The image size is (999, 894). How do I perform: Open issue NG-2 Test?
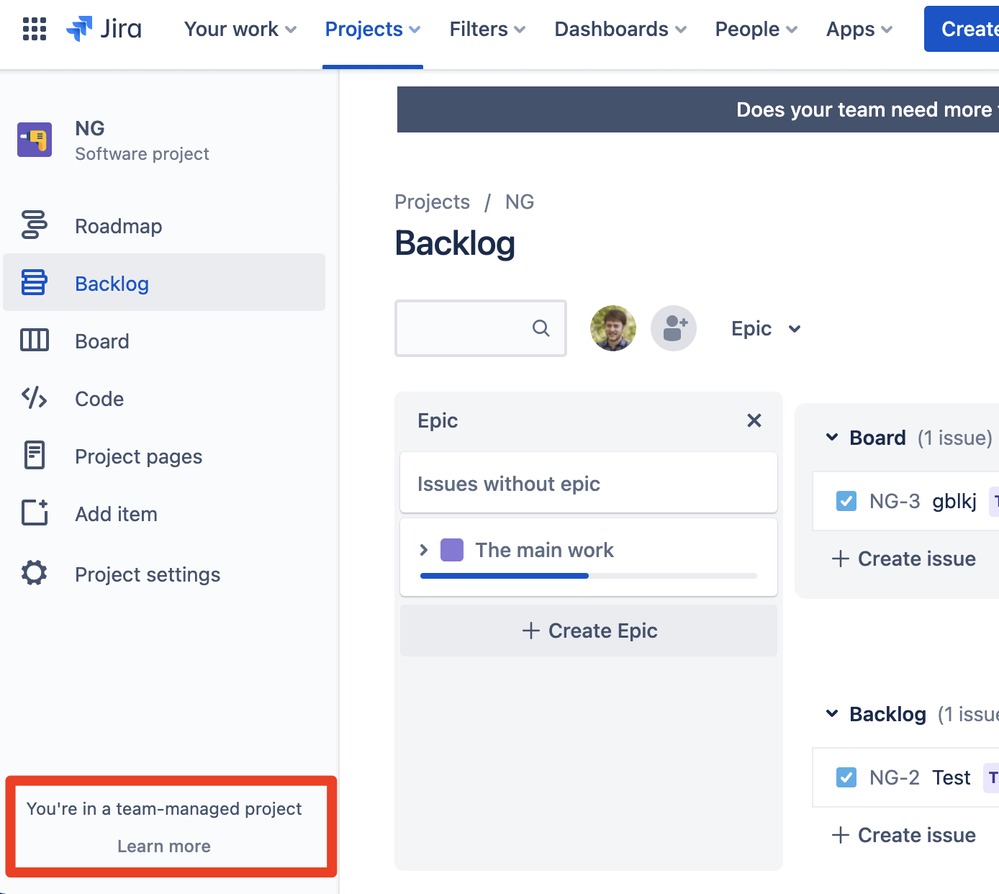(x=905, y=777)
